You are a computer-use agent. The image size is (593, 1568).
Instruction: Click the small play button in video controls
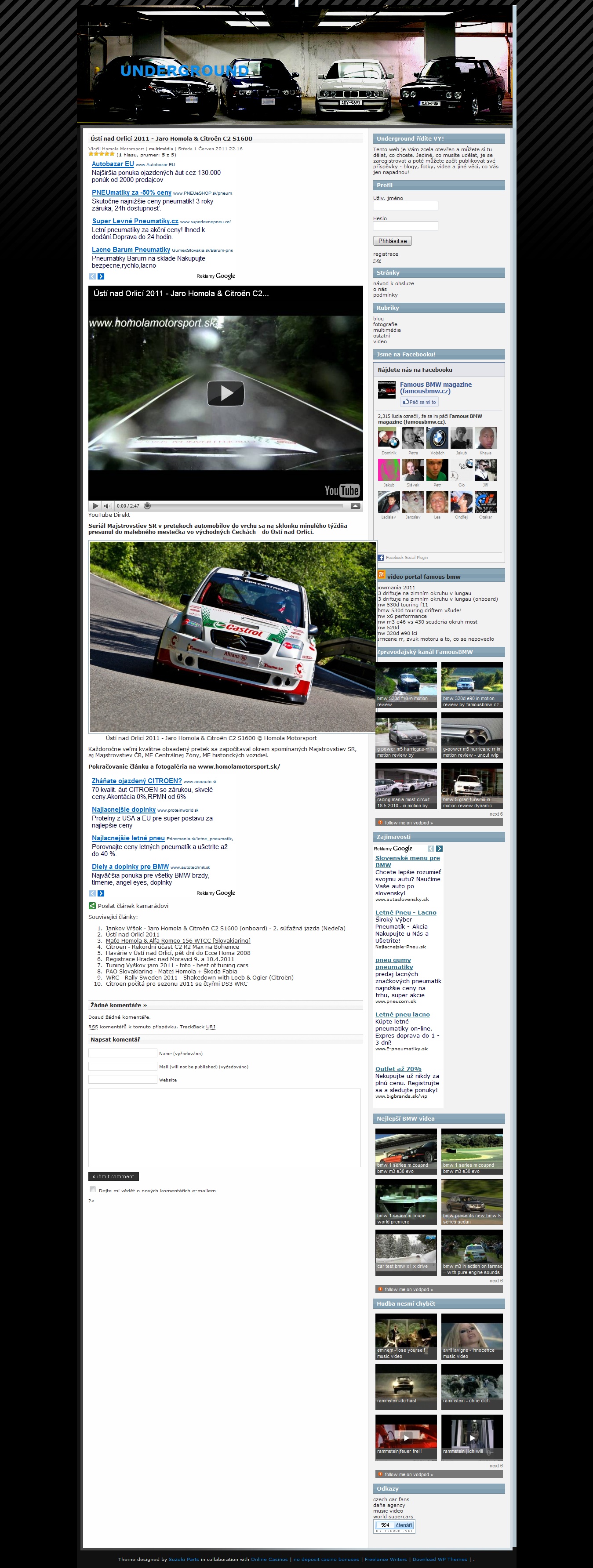95,506
